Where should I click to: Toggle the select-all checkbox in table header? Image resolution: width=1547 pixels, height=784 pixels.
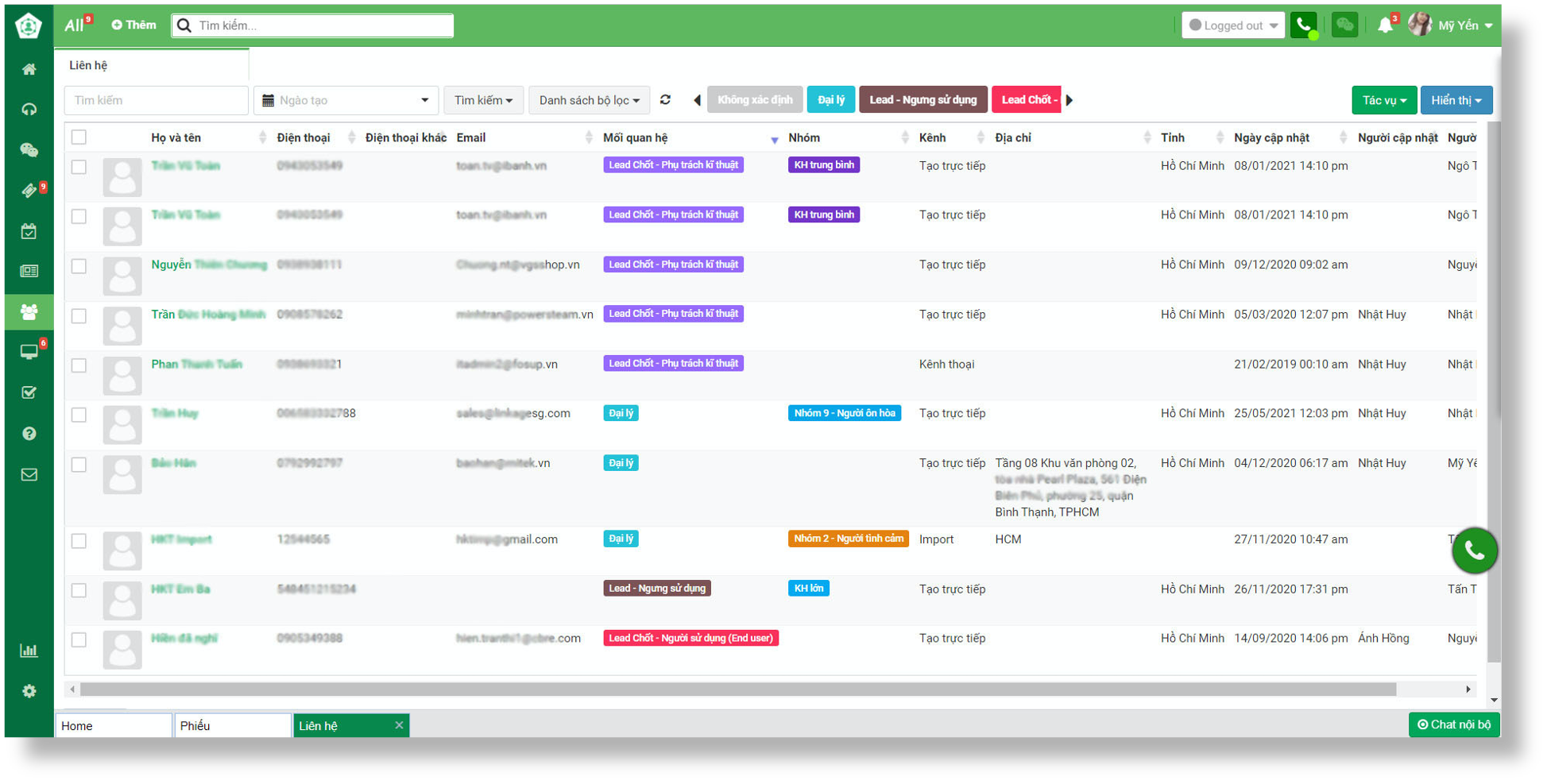tap(79, 137)
